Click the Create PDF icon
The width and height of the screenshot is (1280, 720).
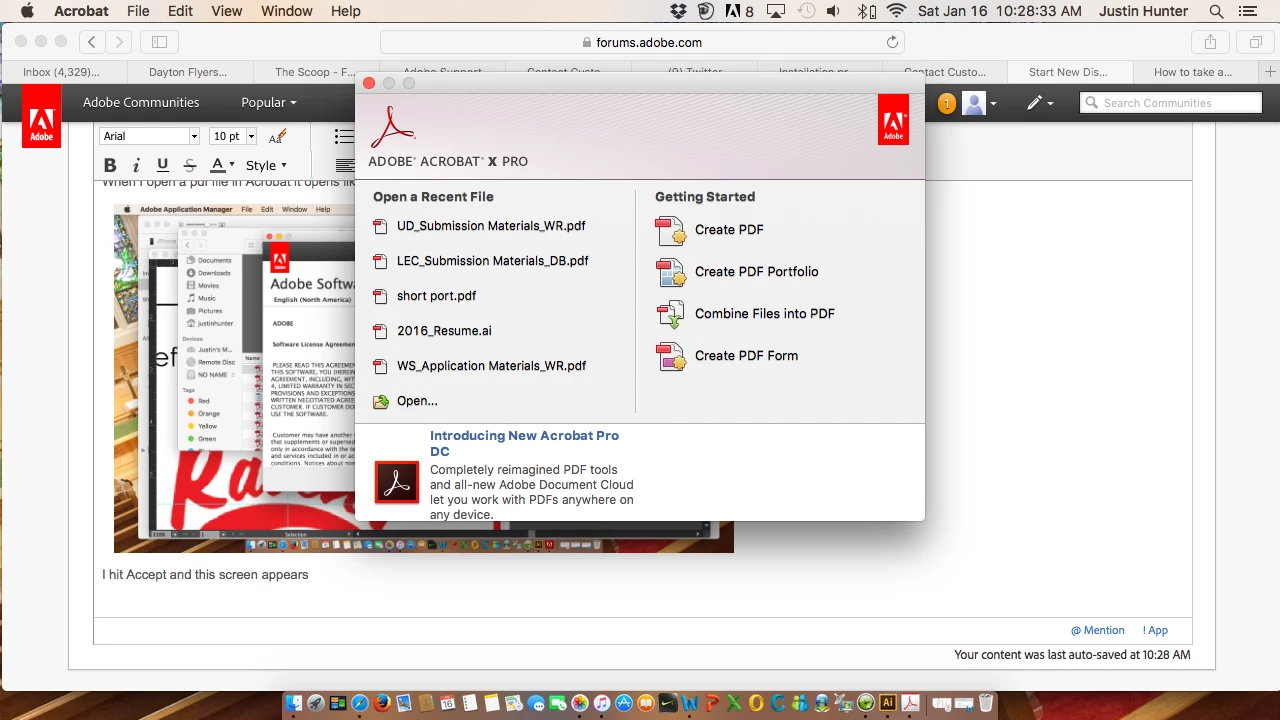click(670, 230)
